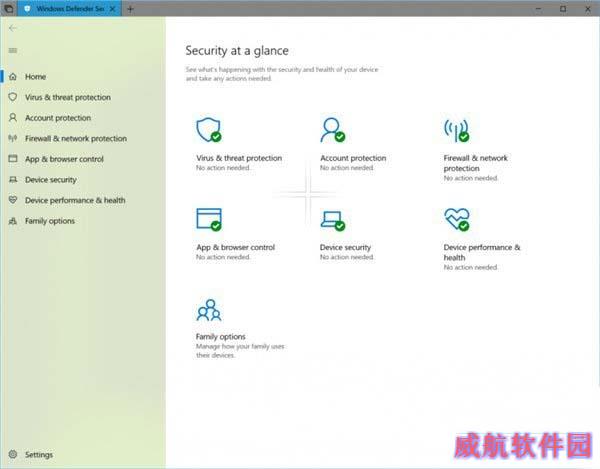Select Home in the sidebar

(x=35, y=77)
